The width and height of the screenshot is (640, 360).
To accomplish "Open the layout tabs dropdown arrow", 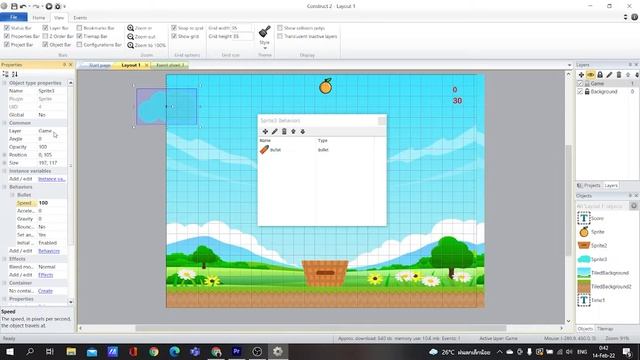I will coord(569,65).
